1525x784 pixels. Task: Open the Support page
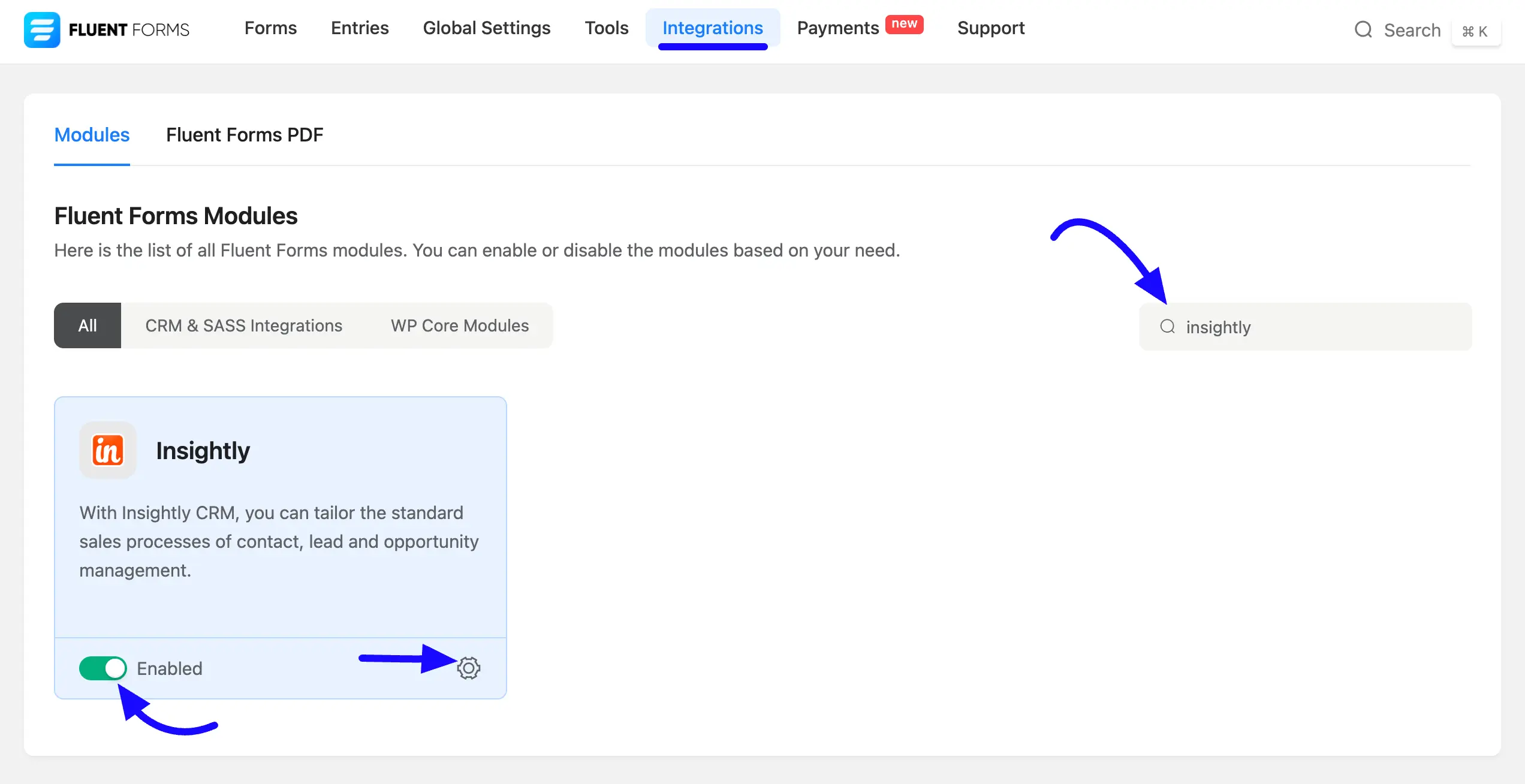pyautogui.click(x=991, y=28)
